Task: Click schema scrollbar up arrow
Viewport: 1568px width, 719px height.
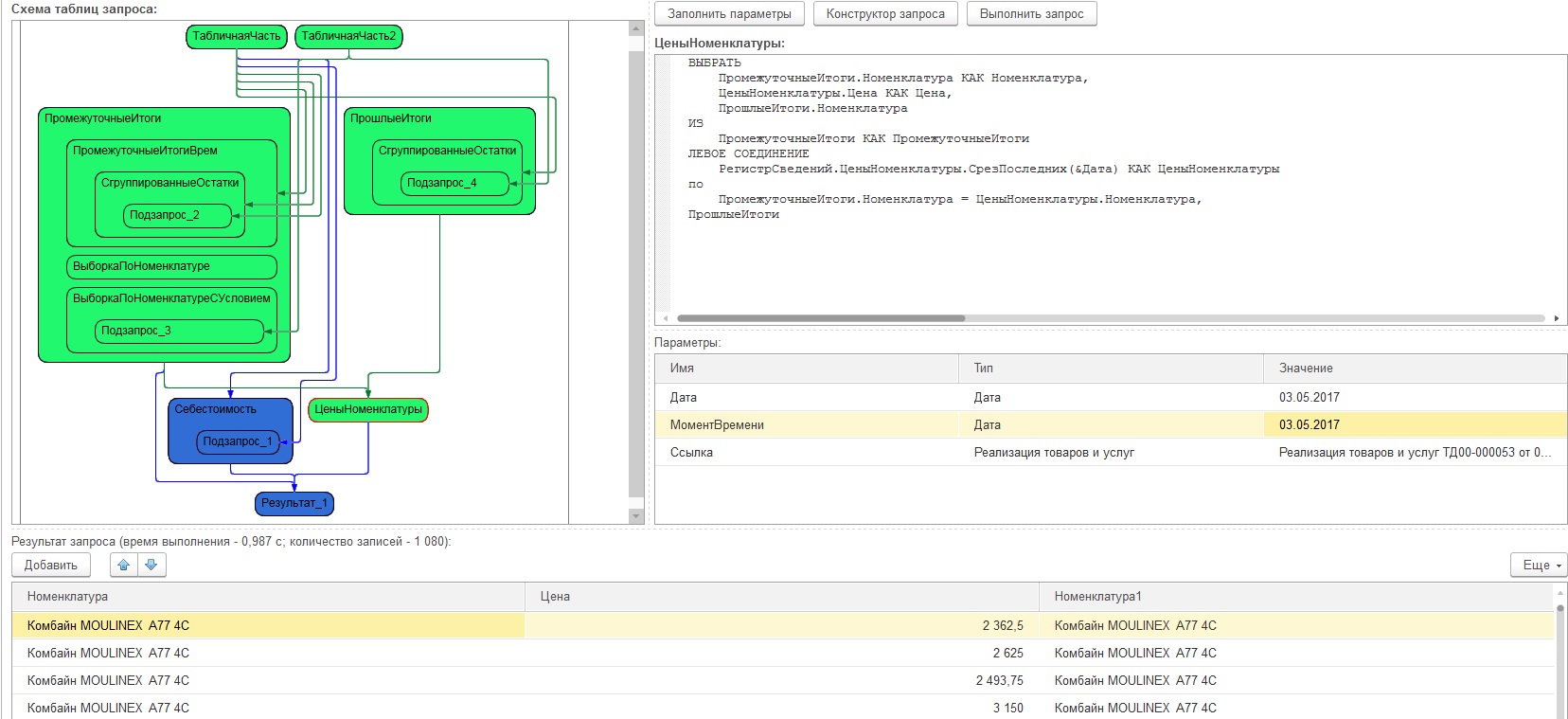Action: (636, 28)
